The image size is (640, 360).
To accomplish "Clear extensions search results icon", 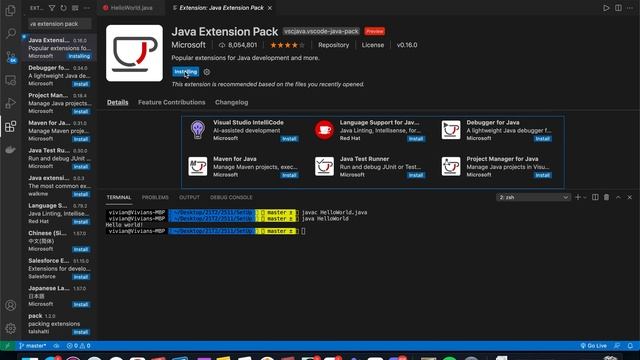I will tap(75, 8).
